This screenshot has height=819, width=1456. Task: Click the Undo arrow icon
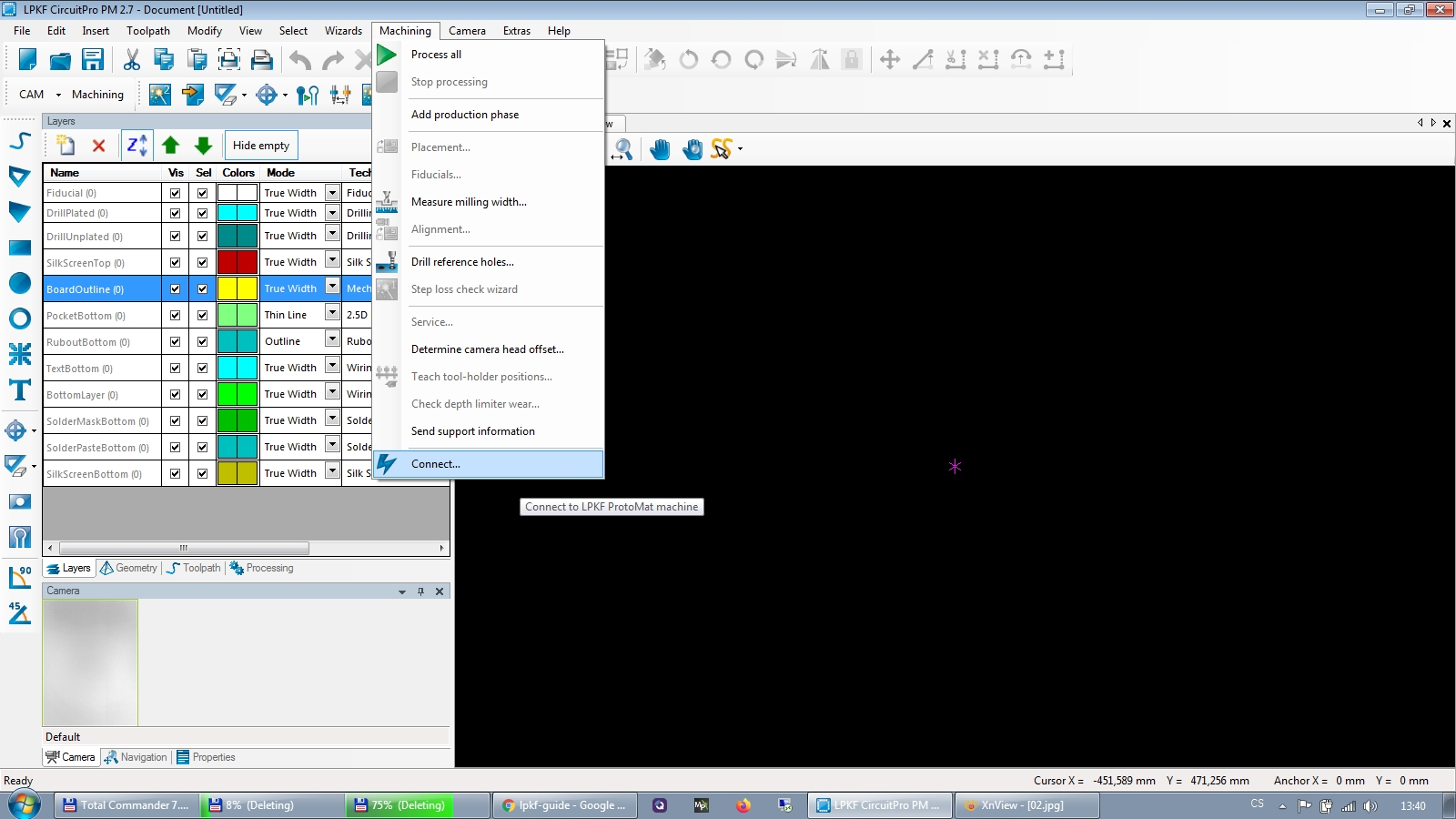pos(300,60)
